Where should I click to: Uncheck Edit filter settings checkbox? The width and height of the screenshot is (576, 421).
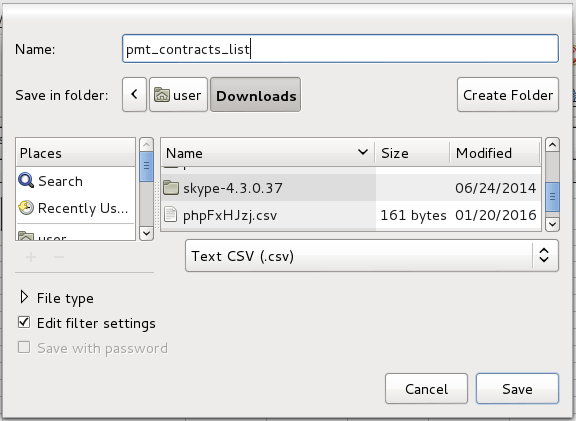[x=24, y=323]
